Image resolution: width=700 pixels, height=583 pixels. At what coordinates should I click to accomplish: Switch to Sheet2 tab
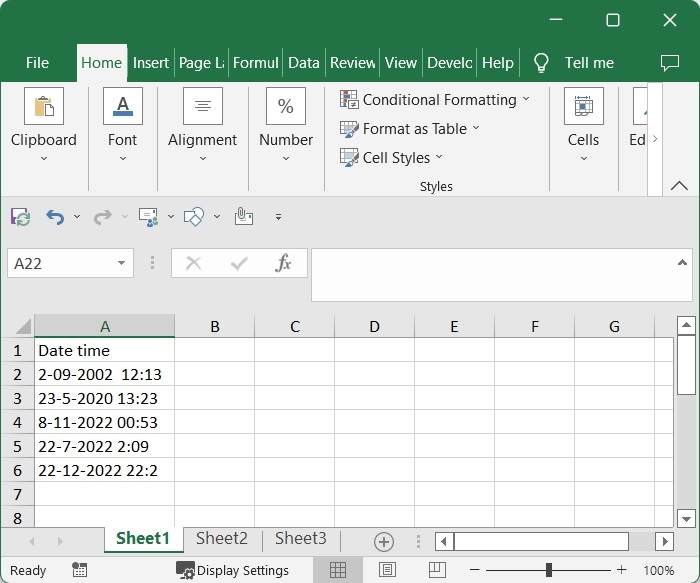[222, 539]
